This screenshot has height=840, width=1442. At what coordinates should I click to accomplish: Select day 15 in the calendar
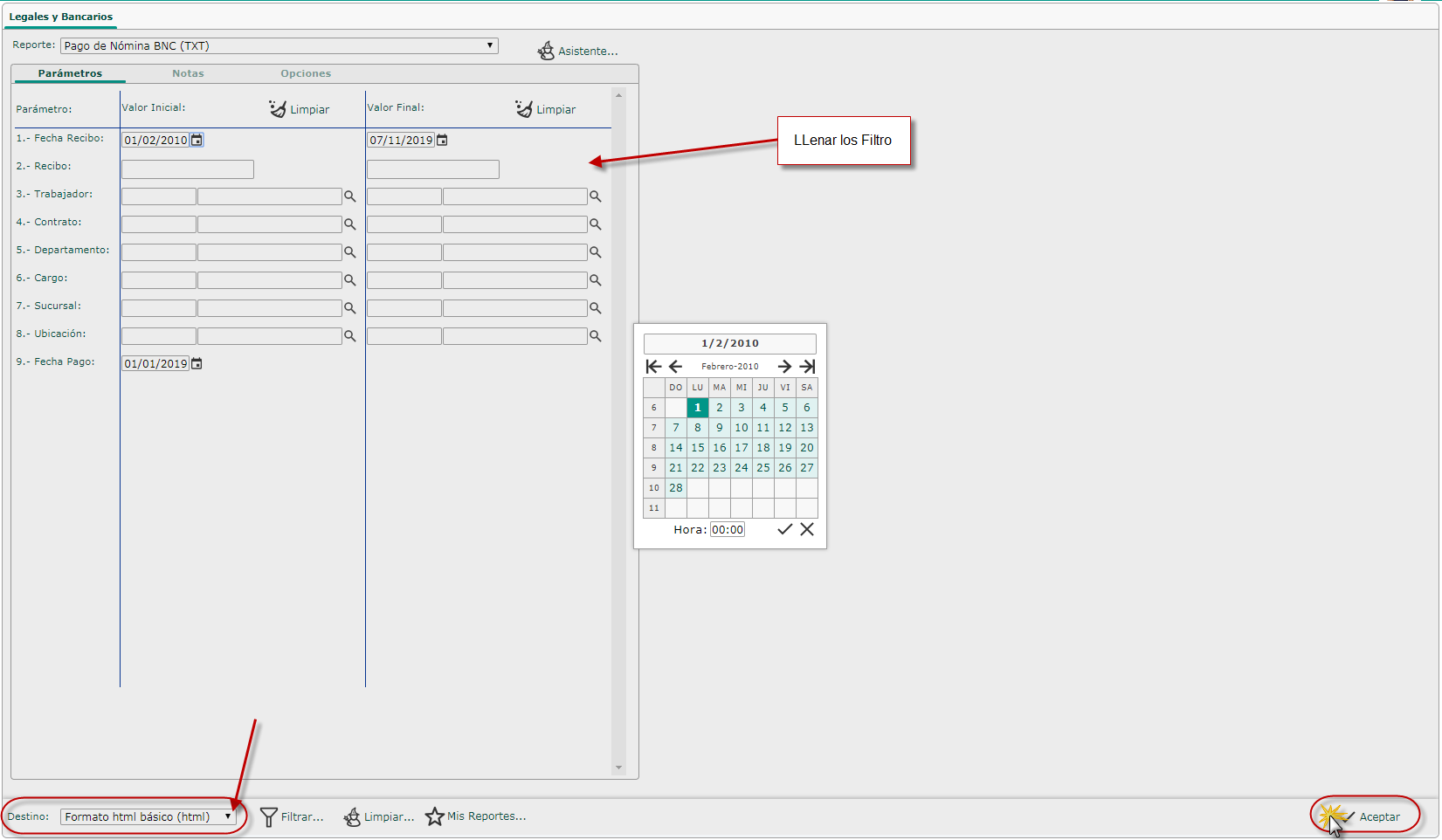click(697, 447)
